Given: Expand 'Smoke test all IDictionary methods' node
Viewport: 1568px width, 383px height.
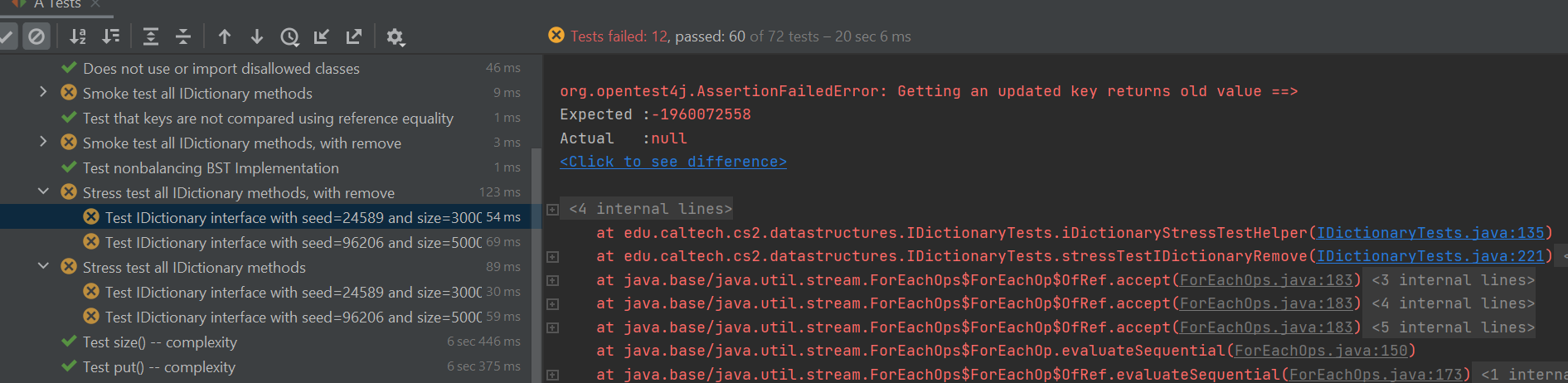Looking at the screenshot, I should pyautogui.click(x=43, y=93).
